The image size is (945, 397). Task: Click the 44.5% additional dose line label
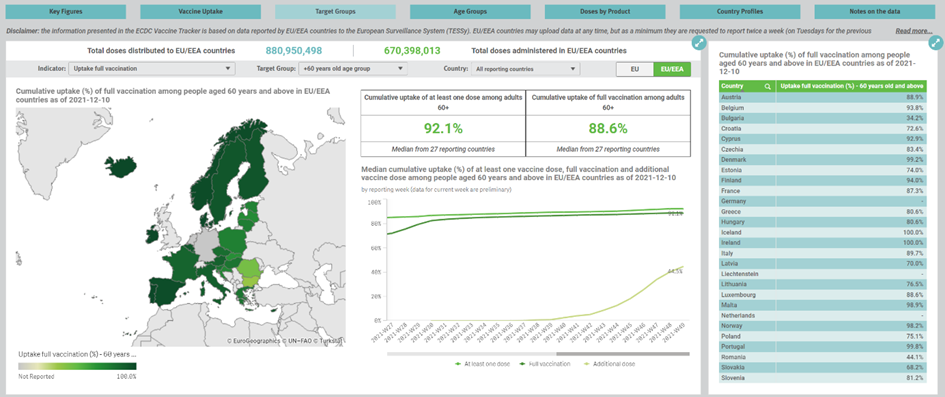[x=676, y=272]
